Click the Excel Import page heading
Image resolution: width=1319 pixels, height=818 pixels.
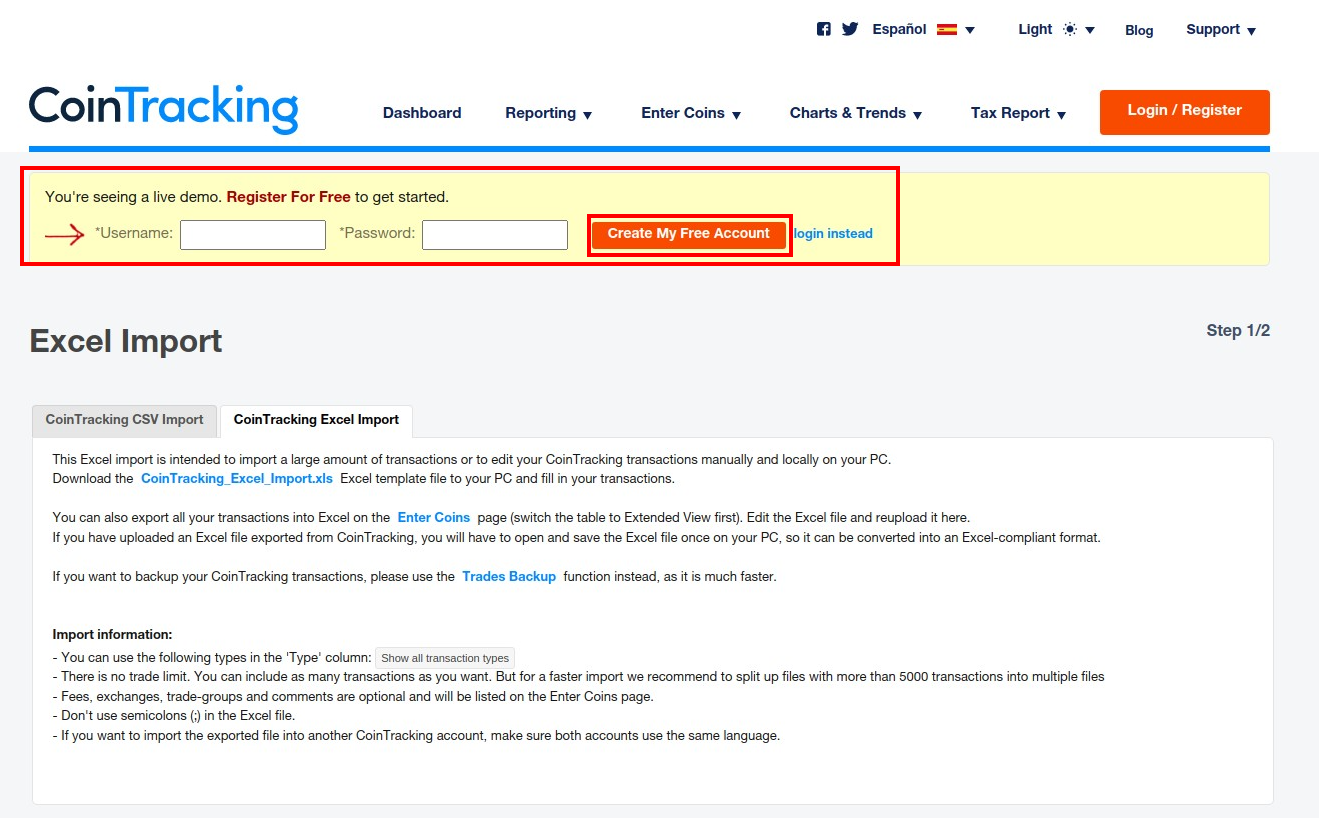(126, 341)
